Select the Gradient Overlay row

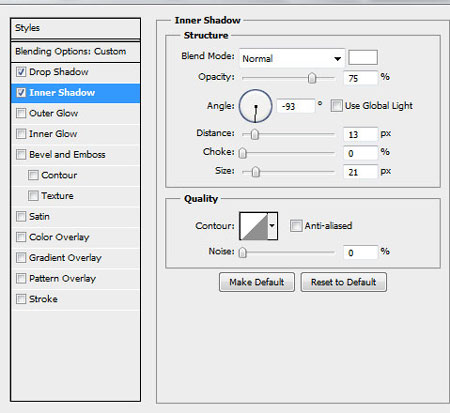click(x=75, y=258)
